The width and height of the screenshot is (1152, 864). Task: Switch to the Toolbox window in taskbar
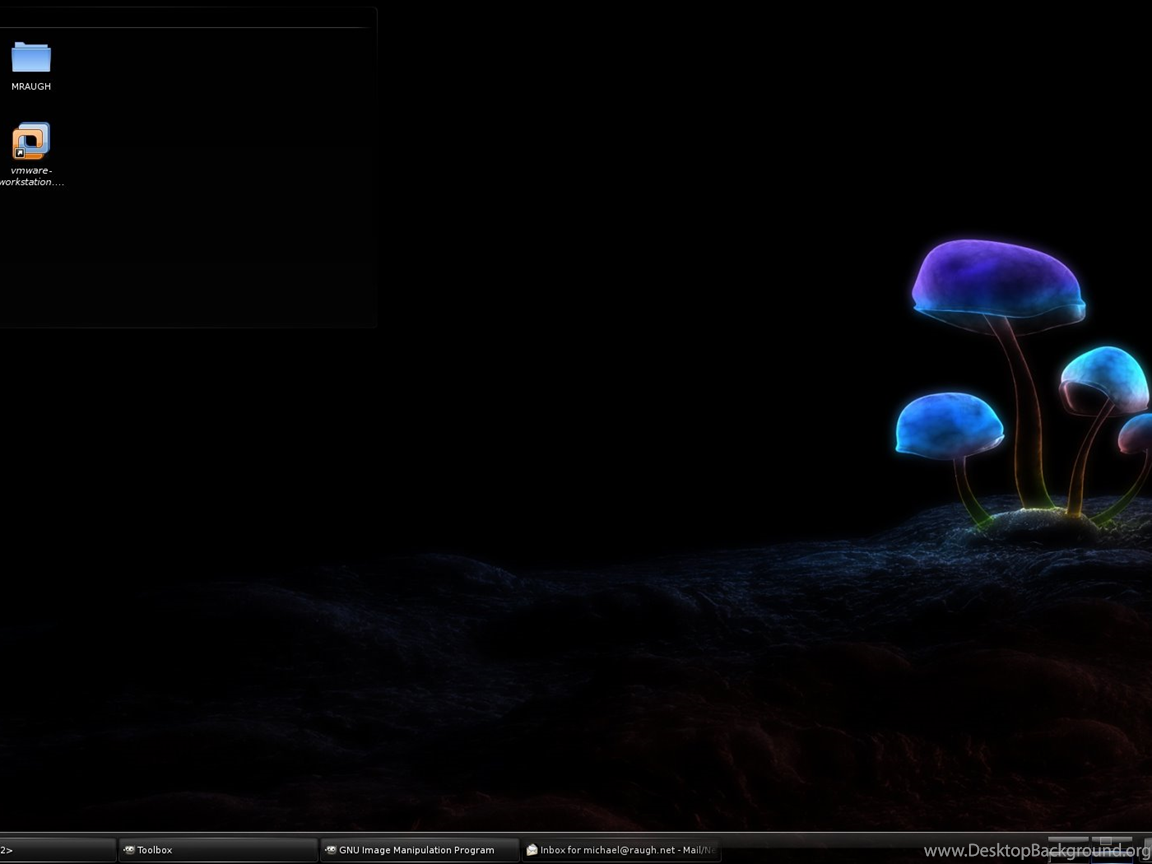pos(218,850)
